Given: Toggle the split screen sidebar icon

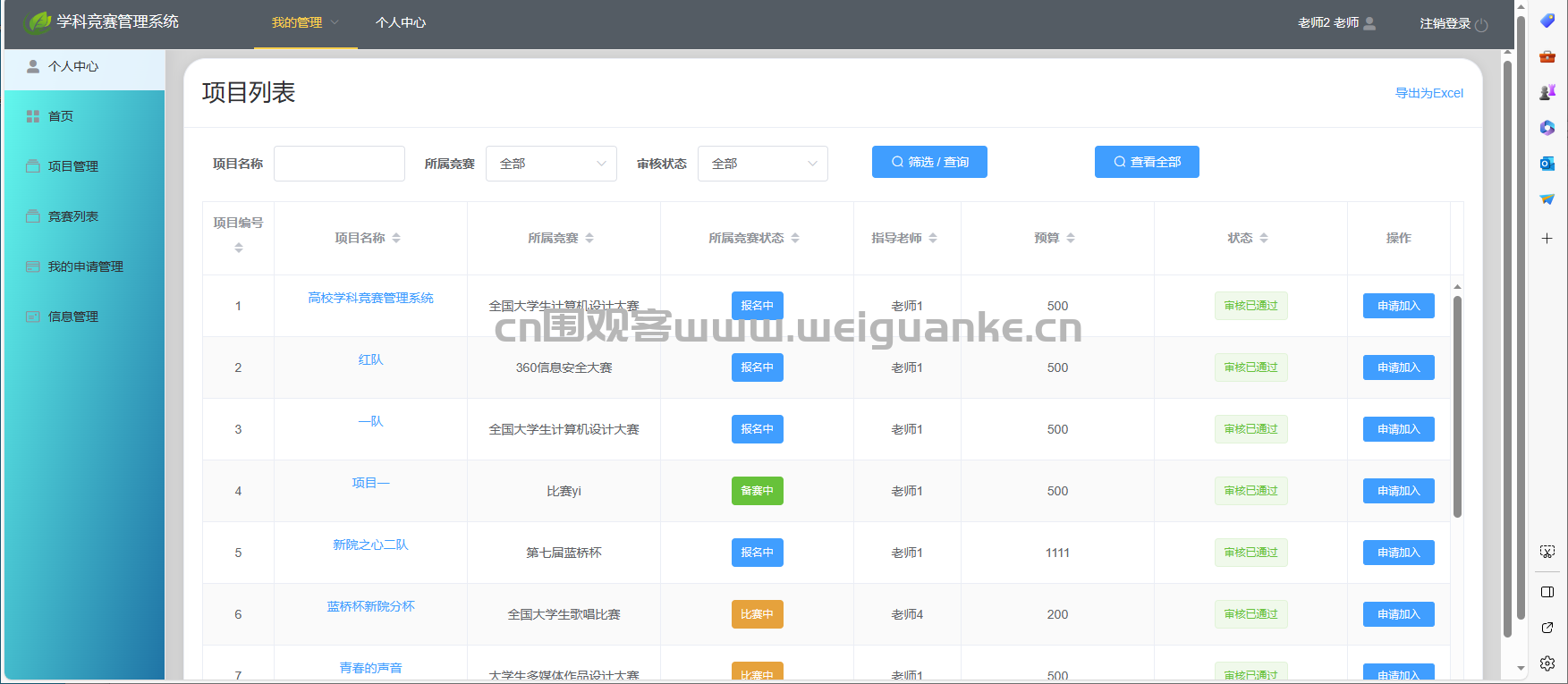Looking at the screenshot, I should coord(1547,592).
